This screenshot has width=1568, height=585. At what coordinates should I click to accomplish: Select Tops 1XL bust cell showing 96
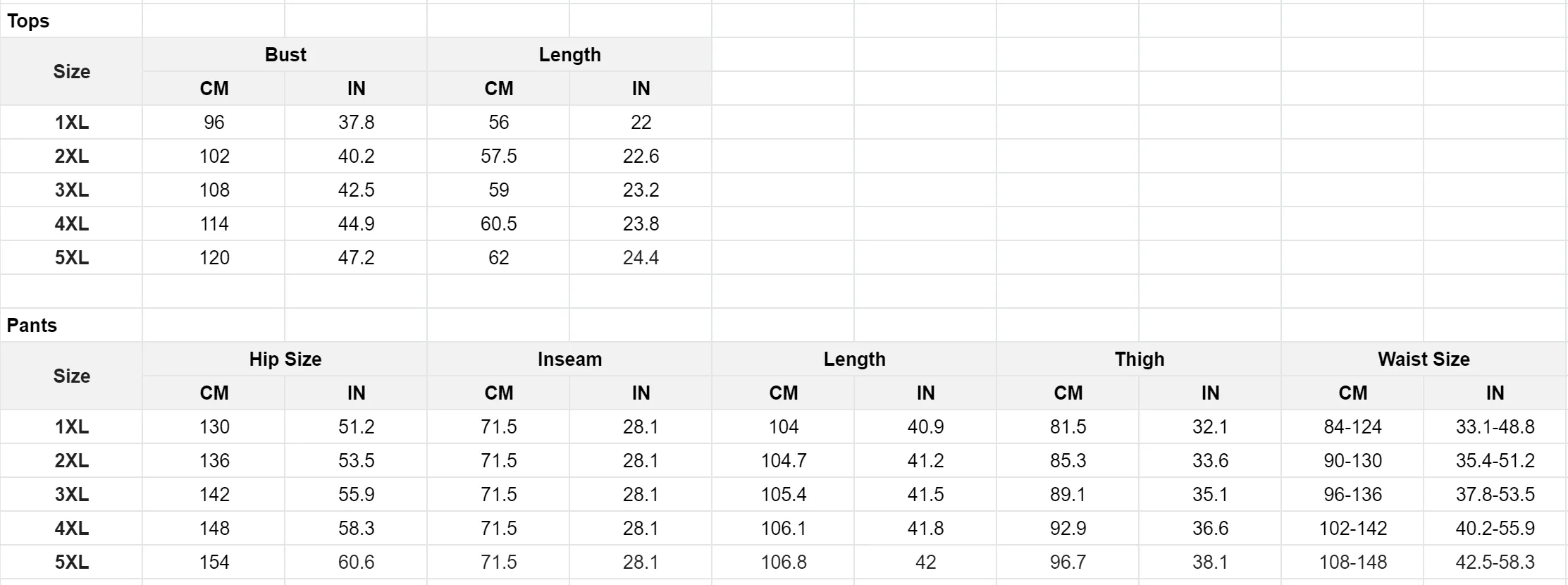pos(214,123)
